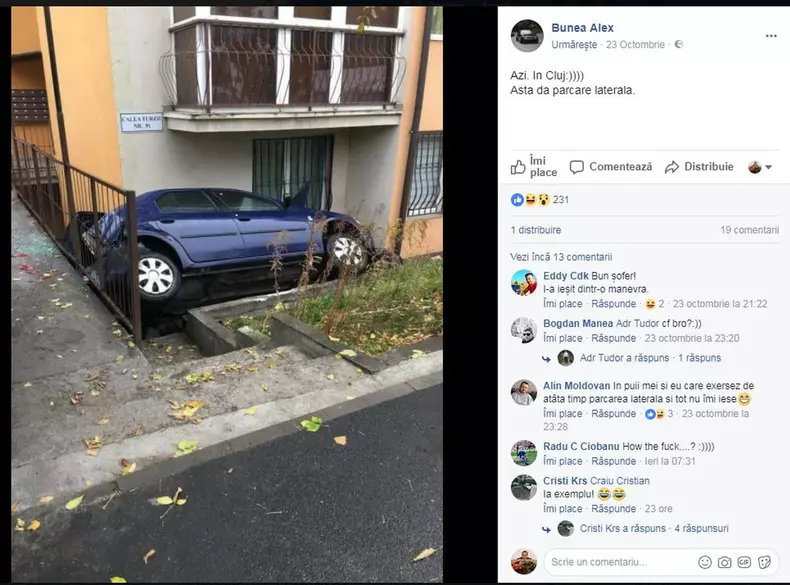Reply to Radu C Ciobanu's comment
This screenshot has height=585, width=790.
(x=613, y=461)
